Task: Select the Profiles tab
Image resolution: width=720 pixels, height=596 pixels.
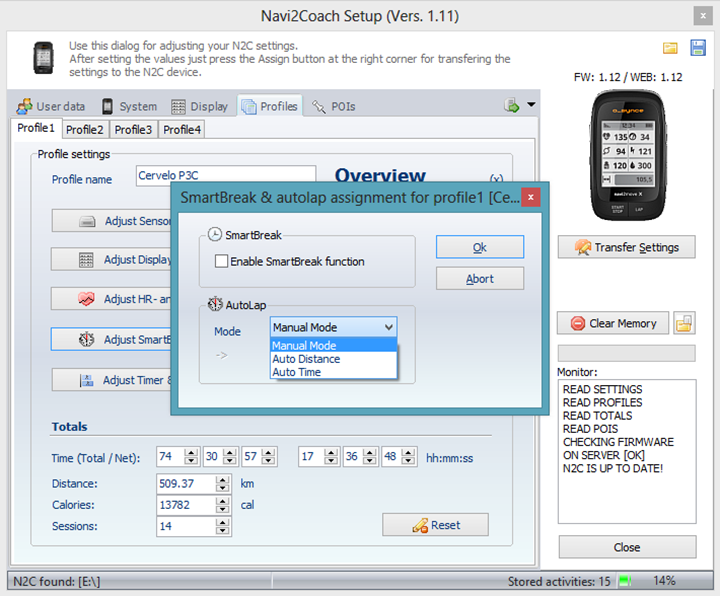Action: pos(270,106)
